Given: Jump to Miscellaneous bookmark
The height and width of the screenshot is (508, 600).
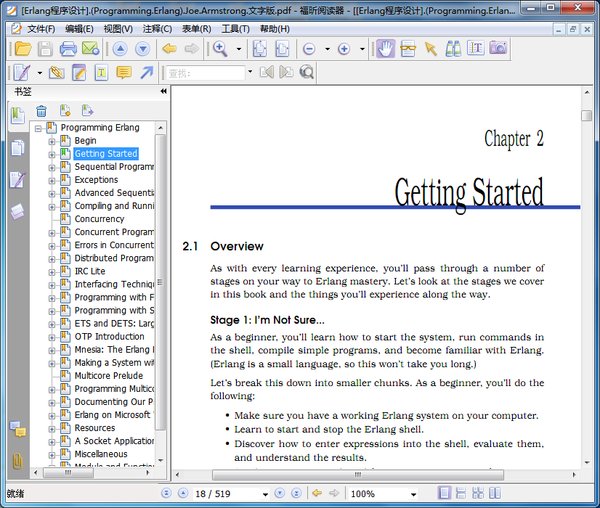Looking at the screenshot, I should click(x=101, y=454).
